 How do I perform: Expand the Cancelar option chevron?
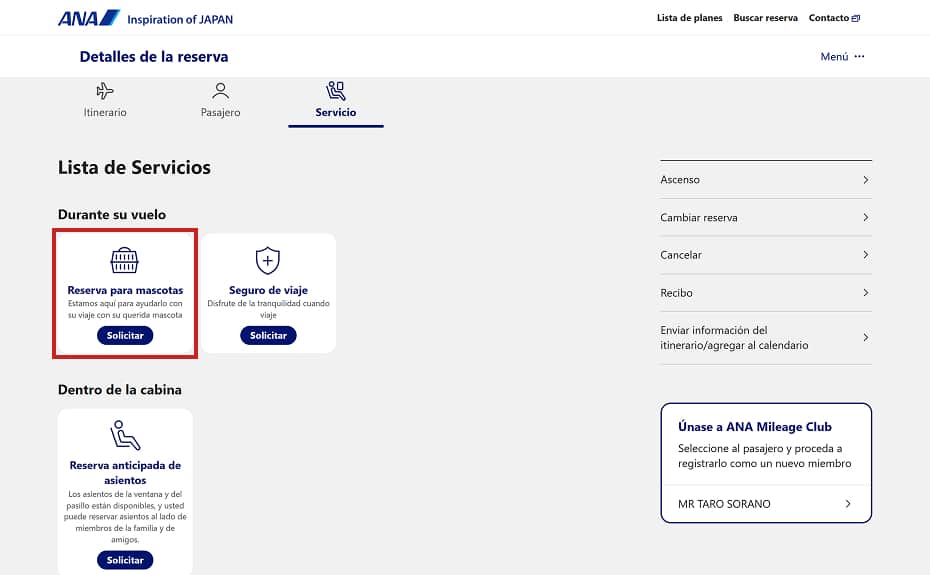(865, 255)
